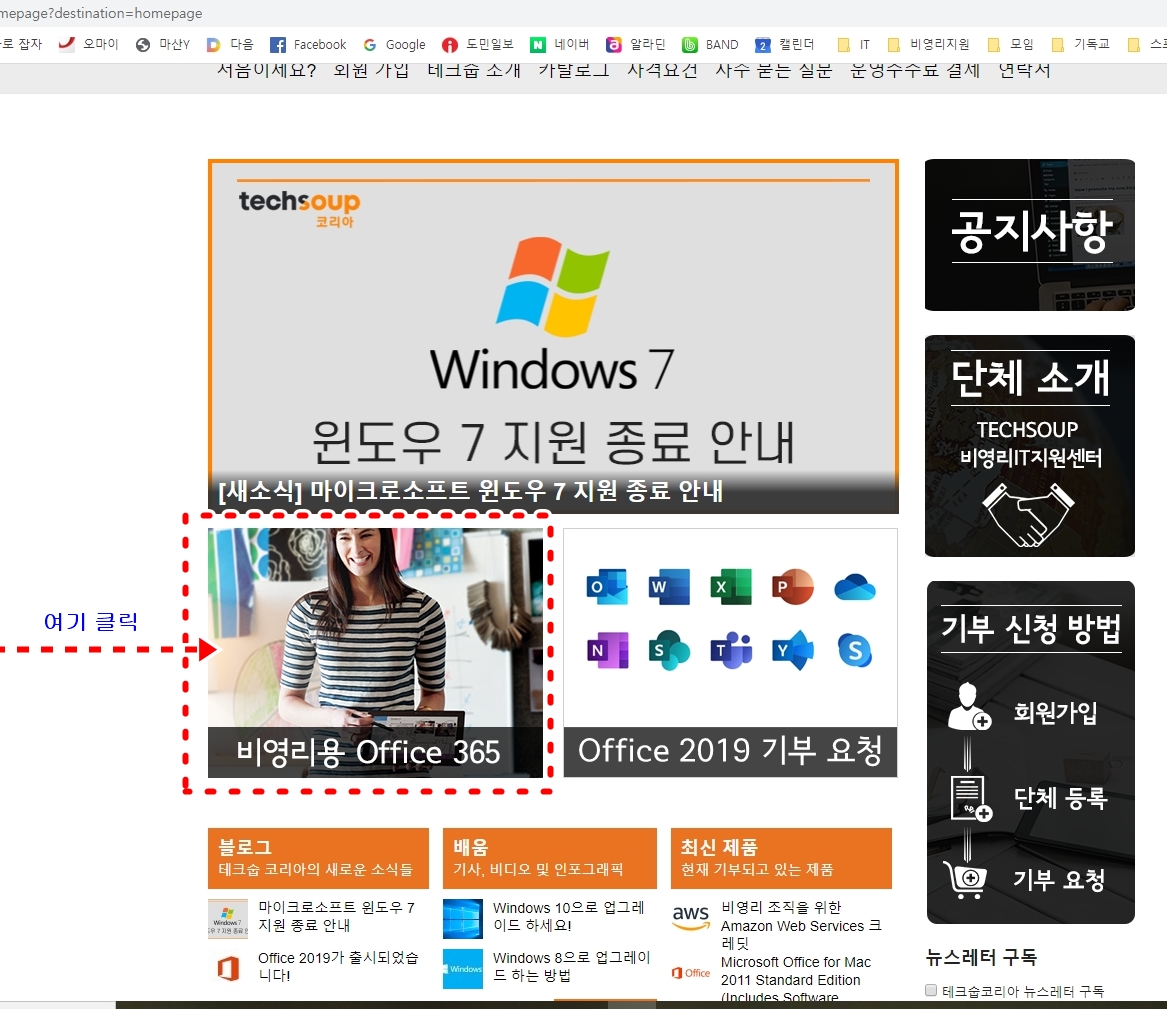Click the 배움 section header

(549, 858)
